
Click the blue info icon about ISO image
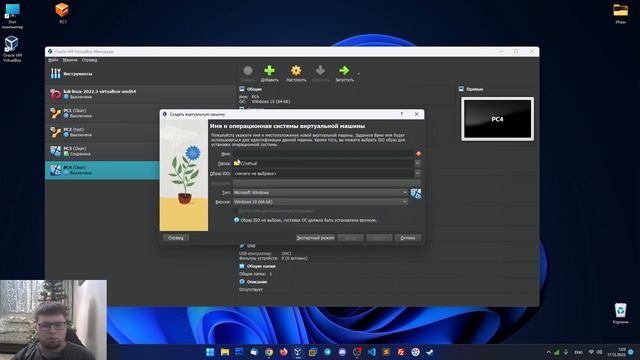[x=236, y=220]
